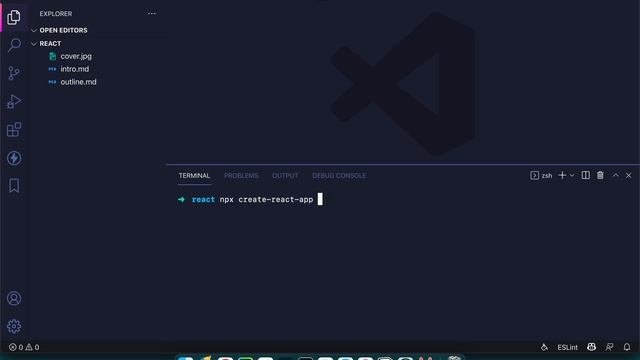Open outline.md file
Viewport: 640px width, 360px height.
78,82
